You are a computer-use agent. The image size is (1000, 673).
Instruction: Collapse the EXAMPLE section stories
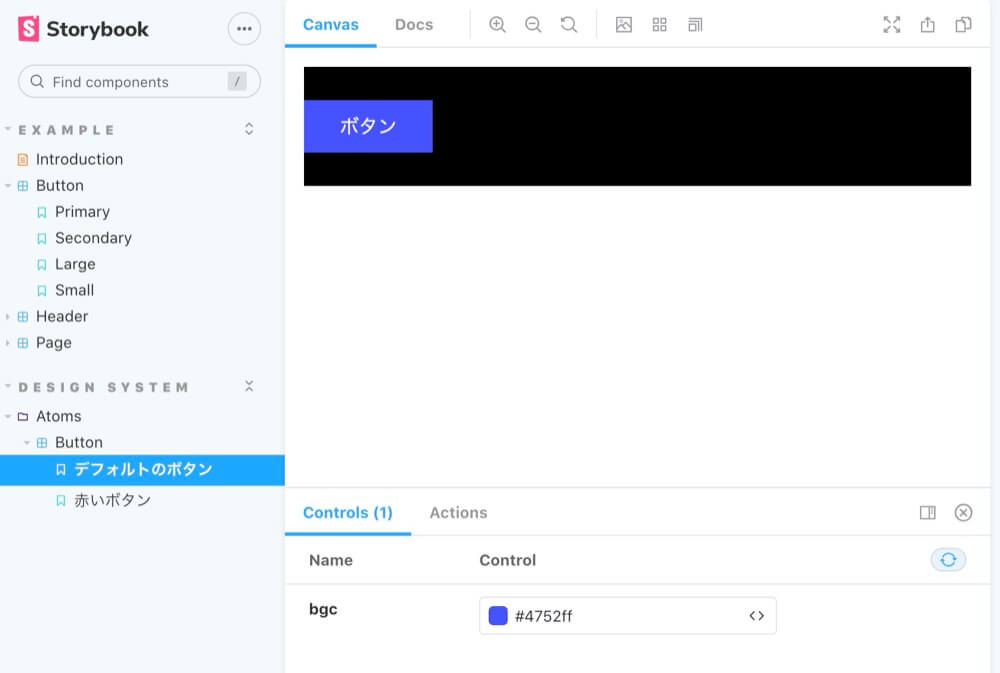point(248,128)
